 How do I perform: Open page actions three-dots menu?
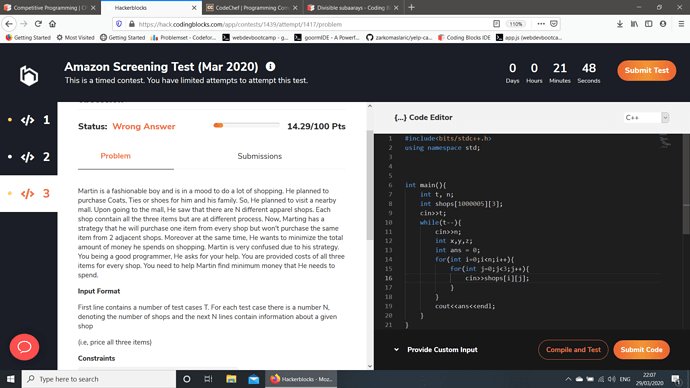tap(541, 24)
